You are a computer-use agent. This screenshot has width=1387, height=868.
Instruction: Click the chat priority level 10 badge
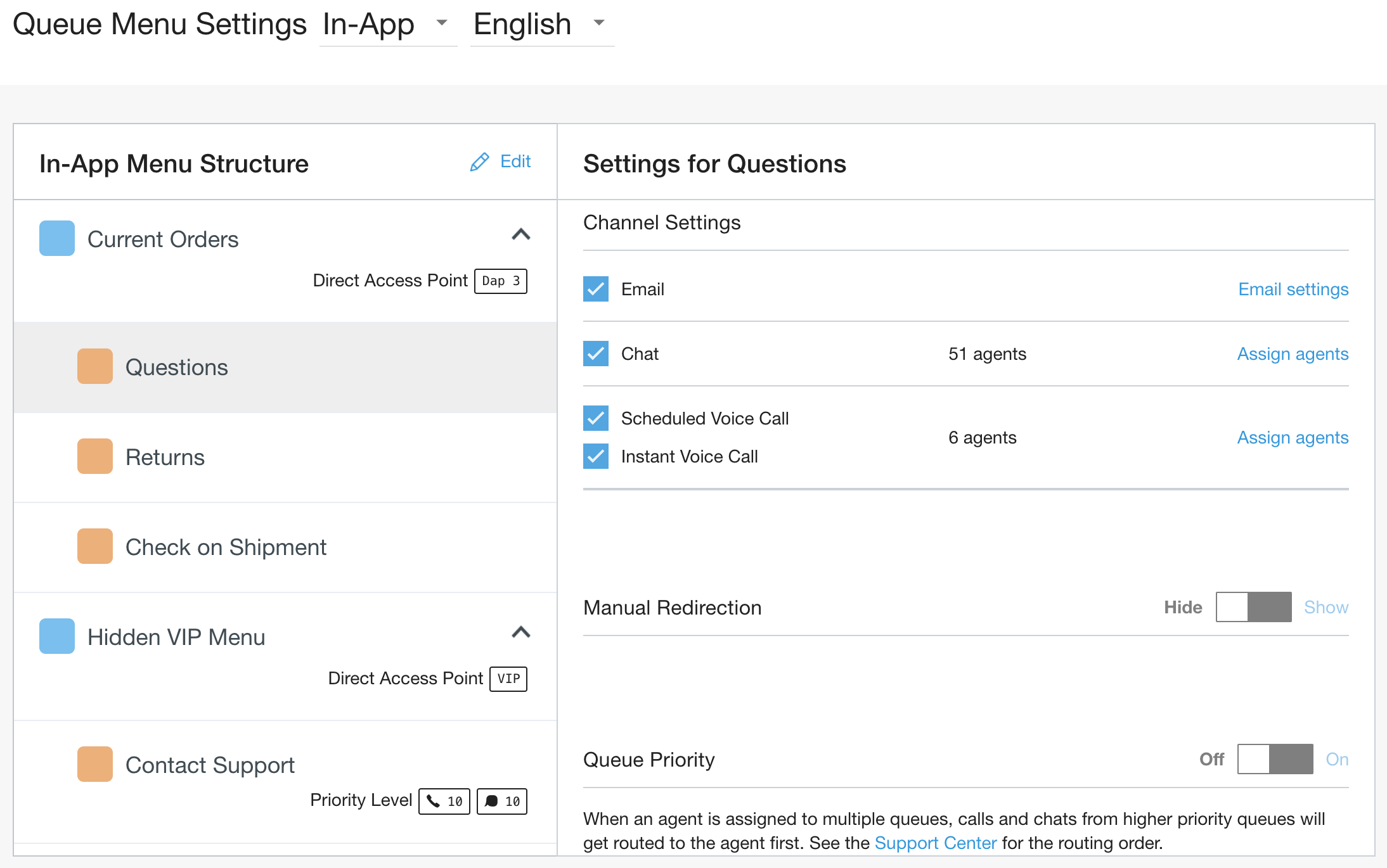502,801
